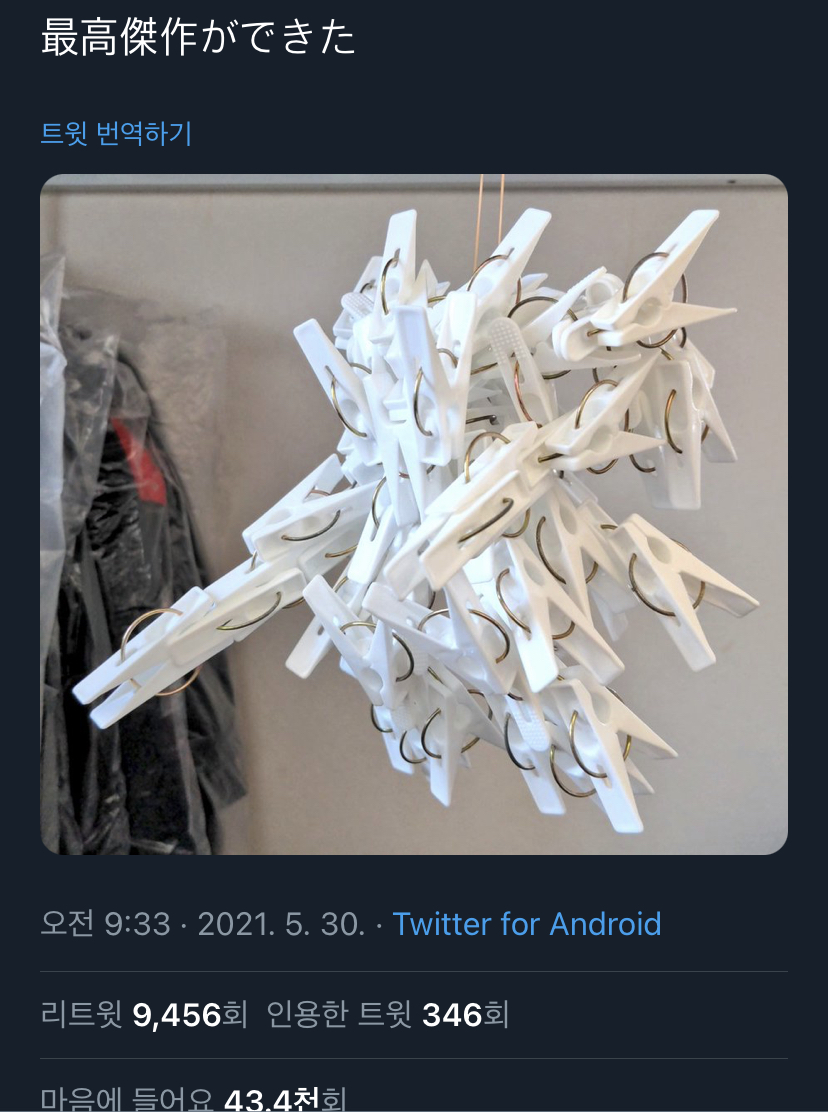Viewport: 828px width, 1112px height.
Task: Click the word 리트윗 label
Action: (82, 1015)
